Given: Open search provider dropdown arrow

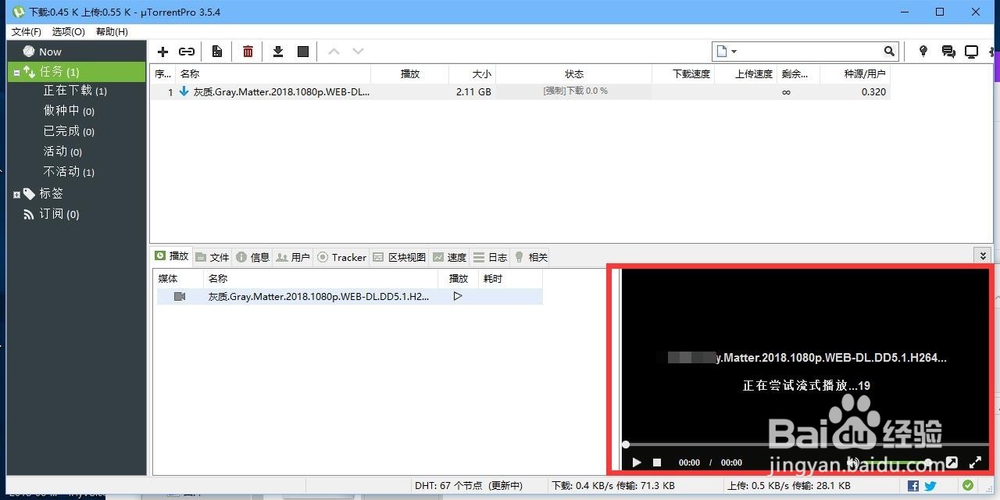Looking at the screenshot, I should click(x=734, y=52).
